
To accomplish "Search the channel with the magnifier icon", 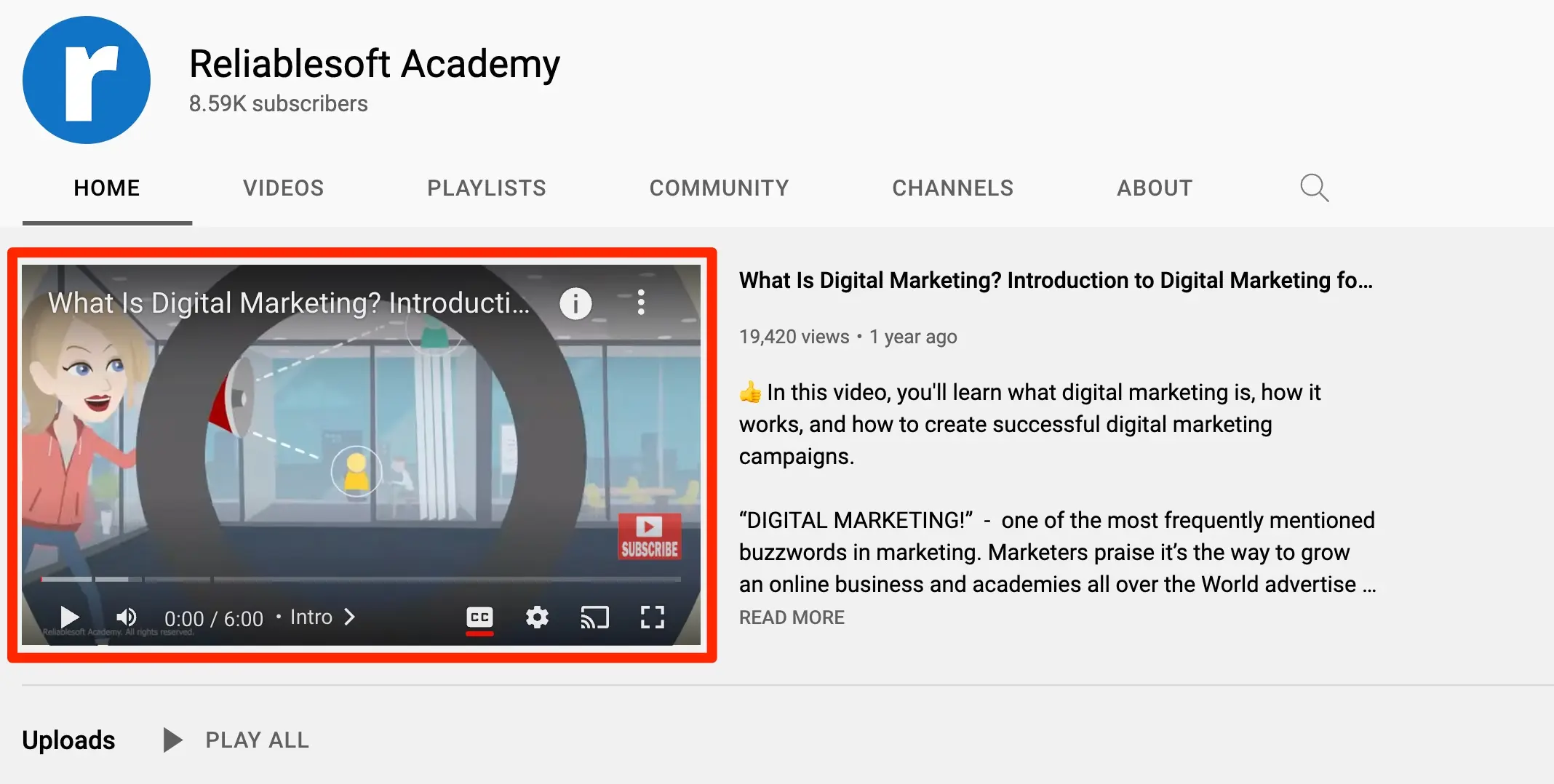I will pos(1314,188).
